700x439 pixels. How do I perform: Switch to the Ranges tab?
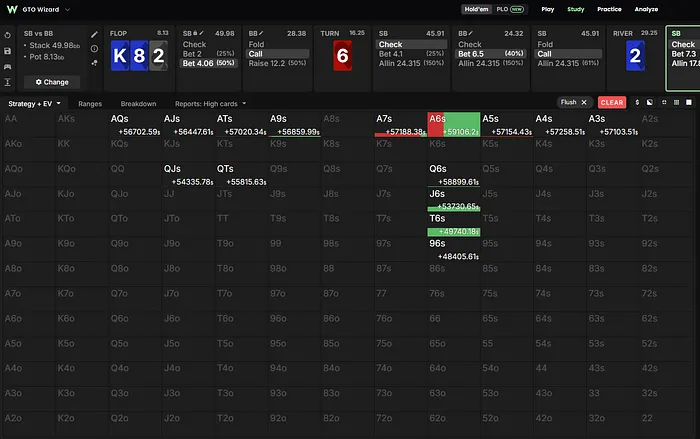90,104
